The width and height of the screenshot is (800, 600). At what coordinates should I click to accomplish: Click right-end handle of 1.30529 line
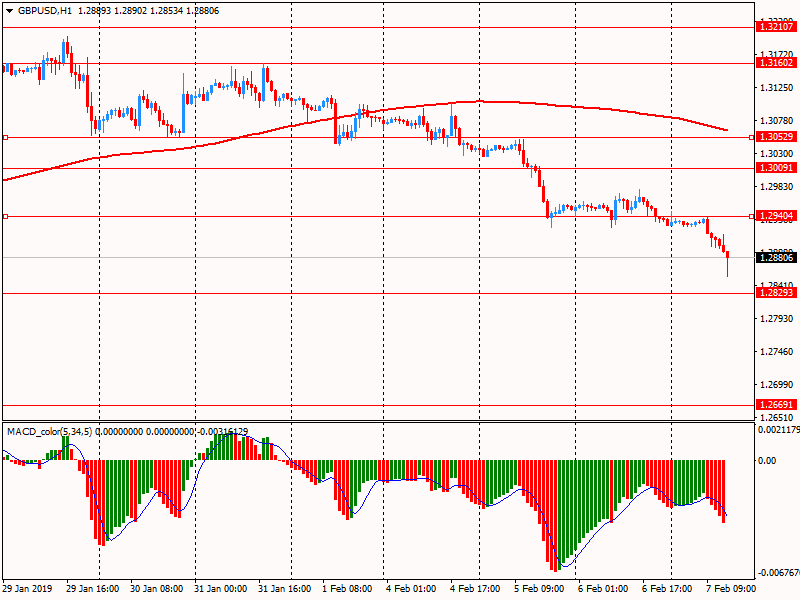pos(751,137)
